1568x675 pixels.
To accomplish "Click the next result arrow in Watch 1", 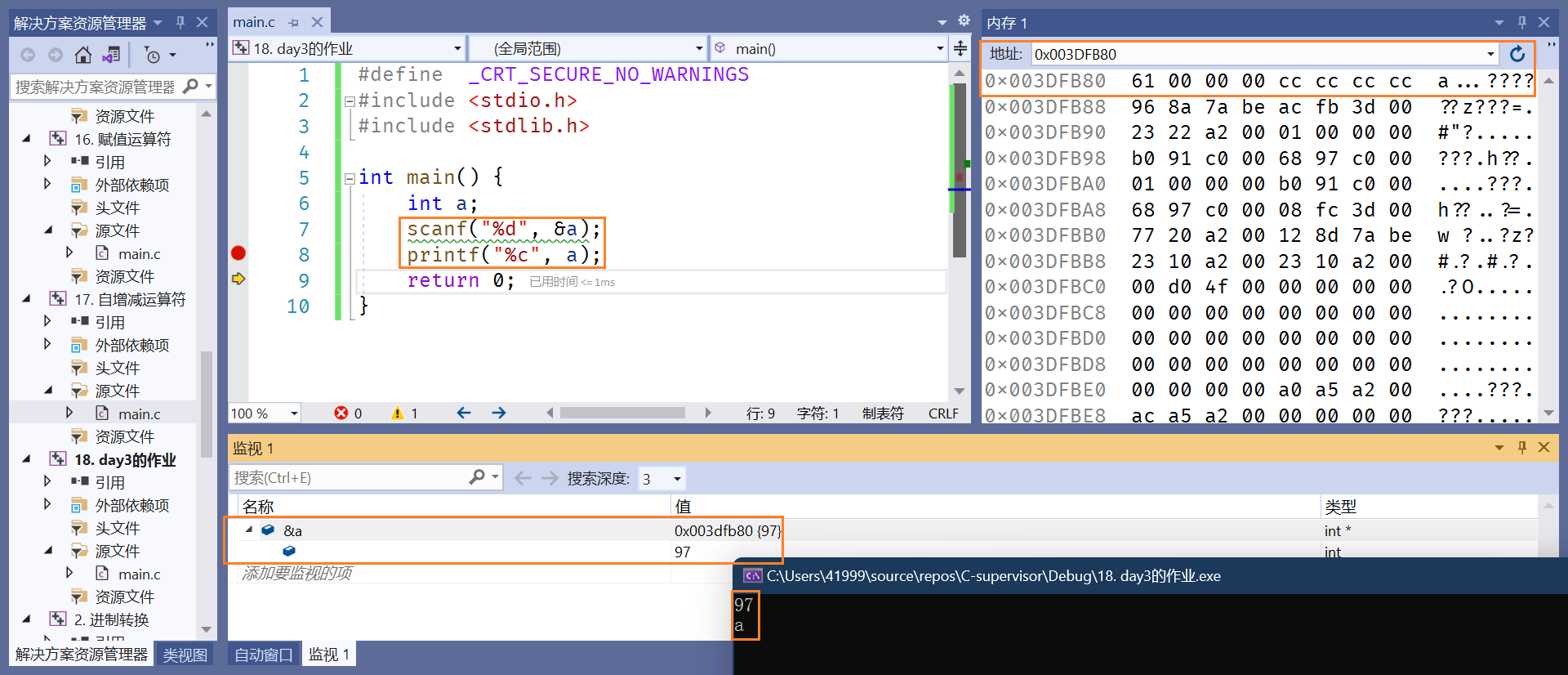I will pos(550,477).
